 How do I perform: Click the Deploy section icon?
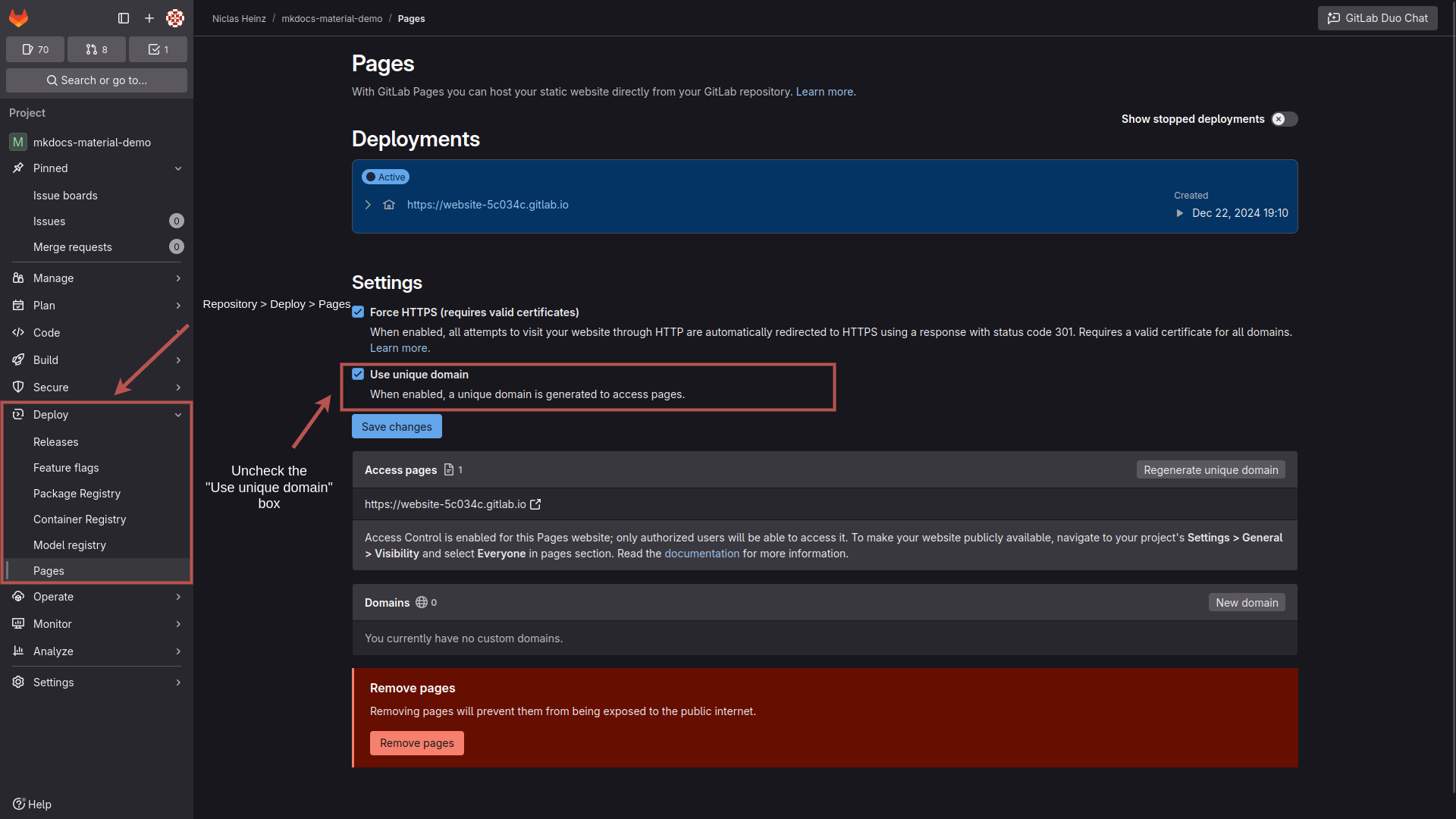(x=18, y=415)
